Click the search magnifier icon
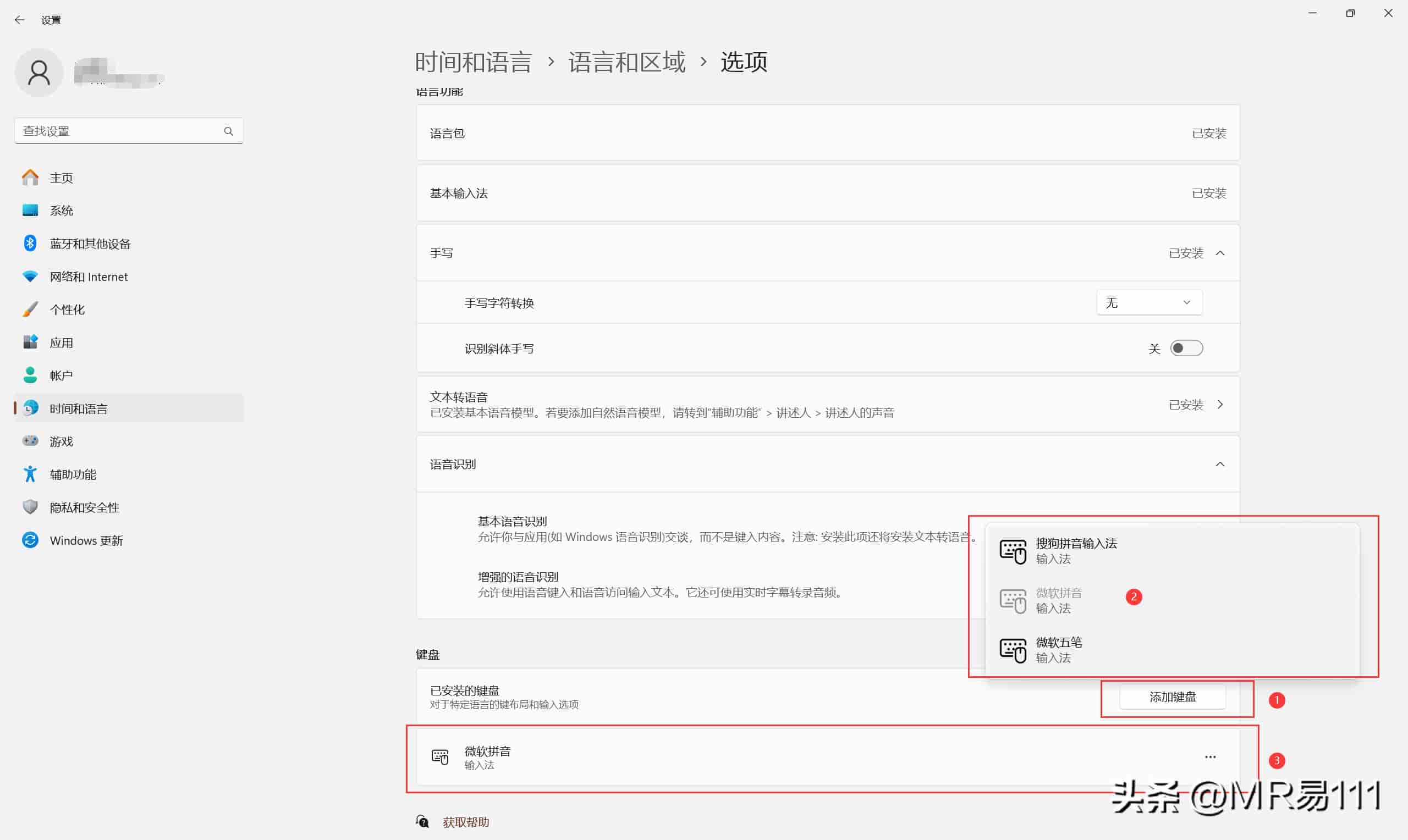Screen dimensions: 1408x840 [x=228, y=131]
